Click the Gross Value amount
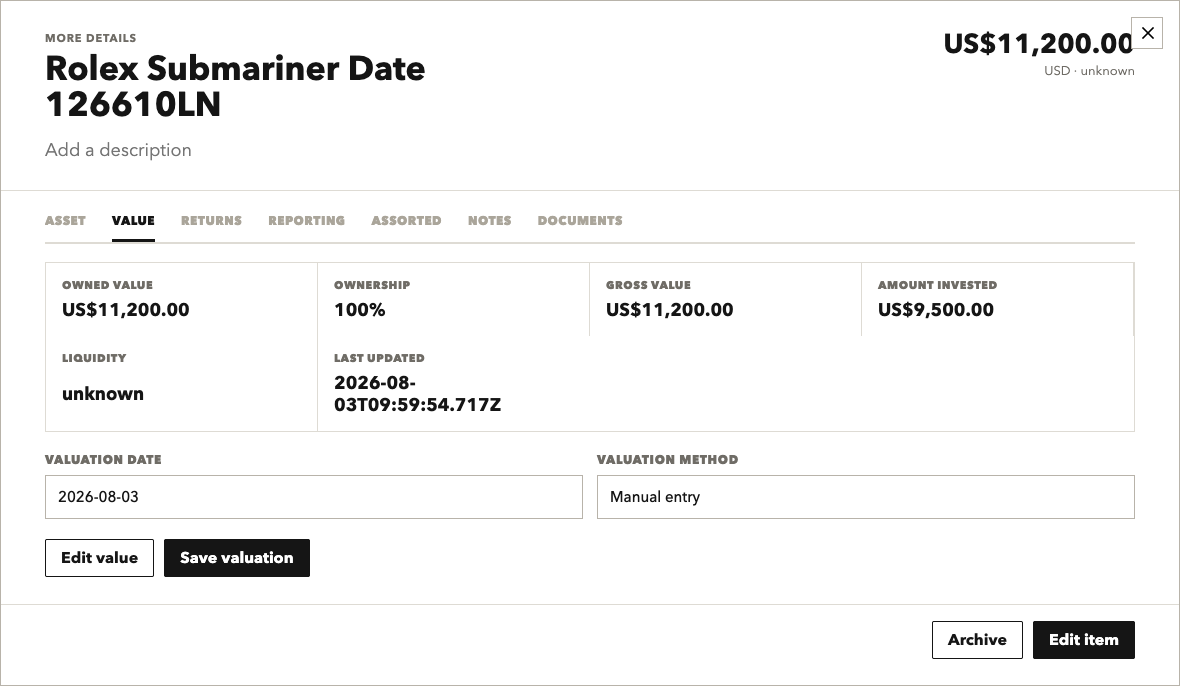Image resolution: width=1180 pixels, height=686 pixels. (670, 310)
